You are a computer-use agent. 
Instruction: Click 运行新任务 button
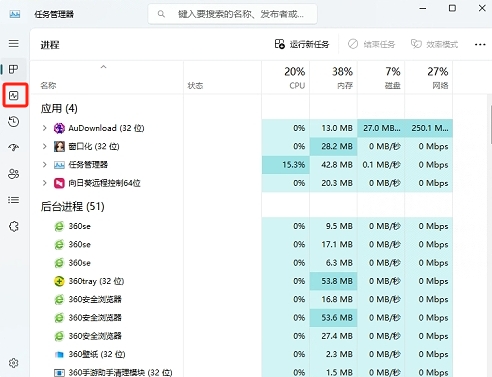click(x=302, y=44)
